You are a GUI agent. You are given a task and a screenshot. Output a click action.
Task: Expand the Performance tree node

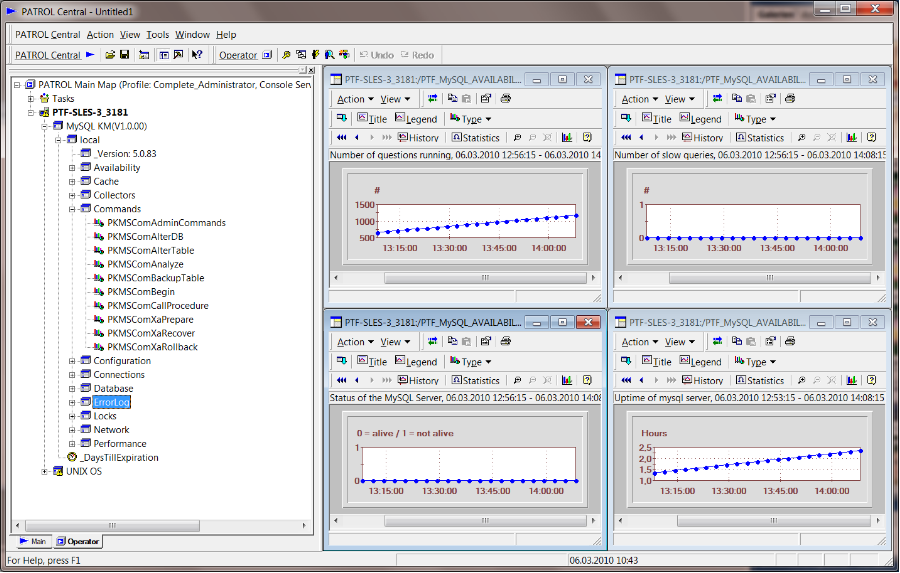pyautogui.click(x=72, y=444)
